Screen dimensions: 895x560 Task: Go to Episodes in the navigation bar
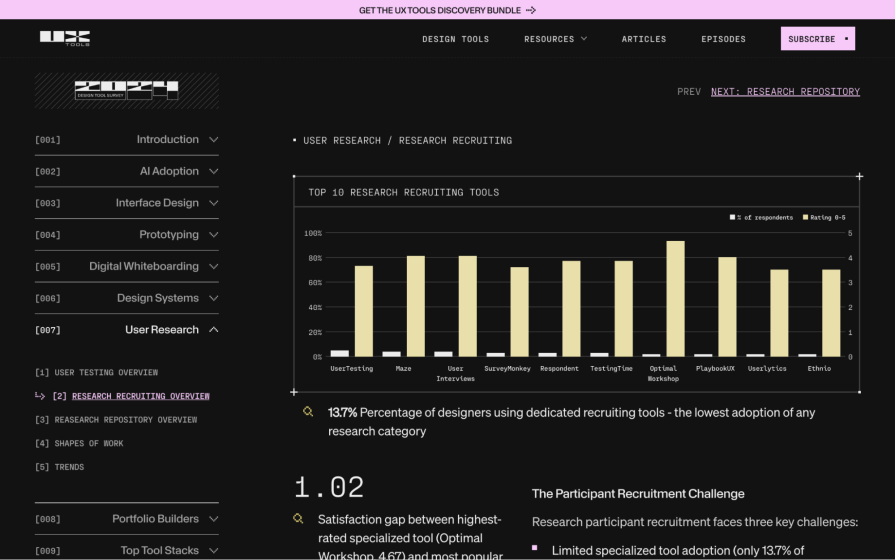point(723,39)
